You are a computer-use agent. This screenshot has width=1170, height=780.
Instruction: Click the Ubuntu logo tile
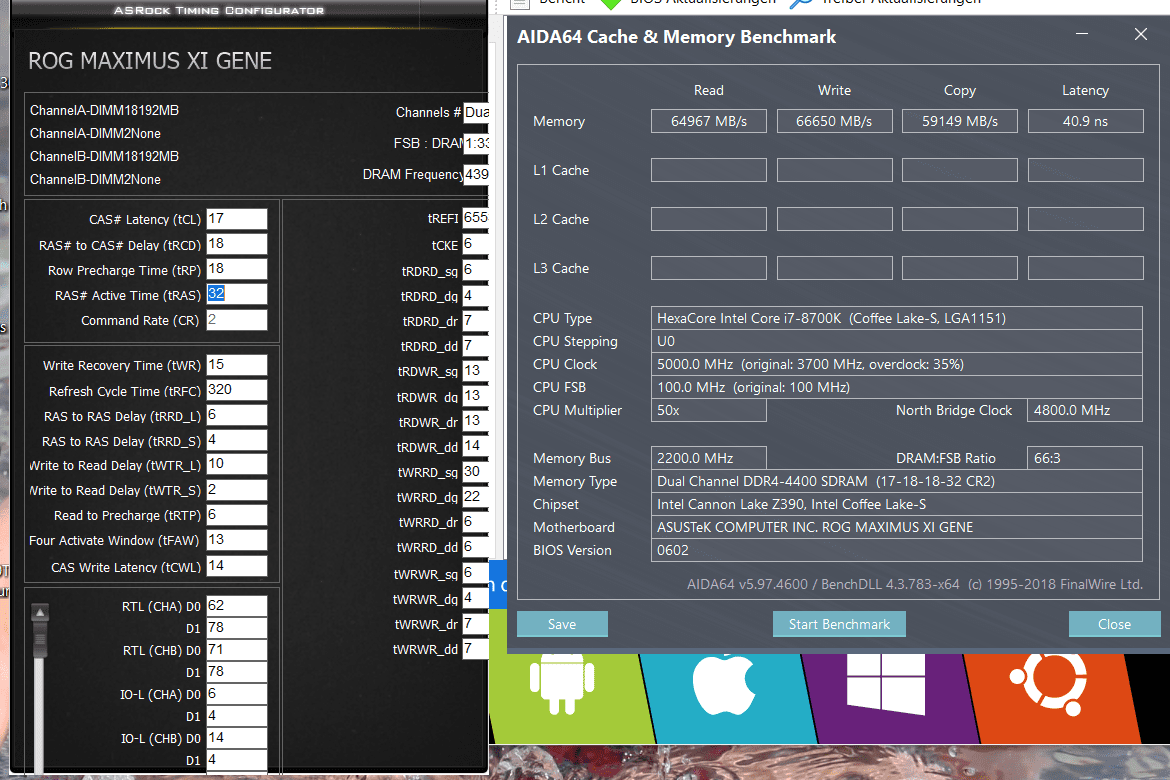pos(1048,683)
